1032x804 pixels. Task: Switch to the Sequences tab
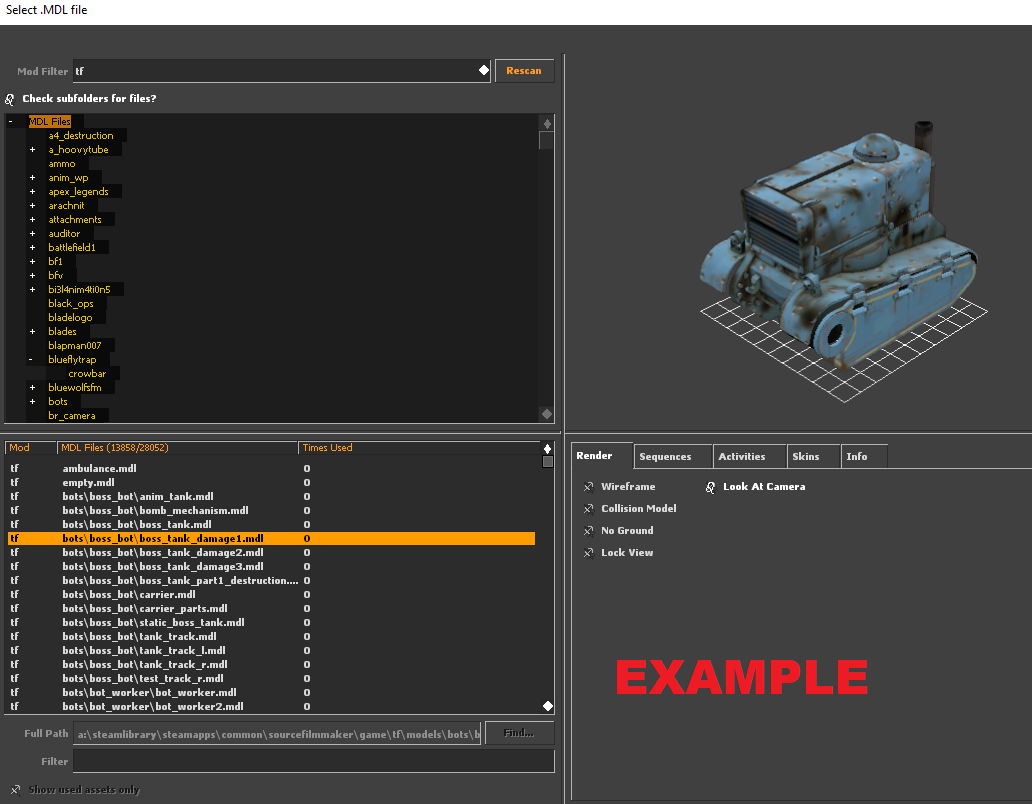click(673, 457)
